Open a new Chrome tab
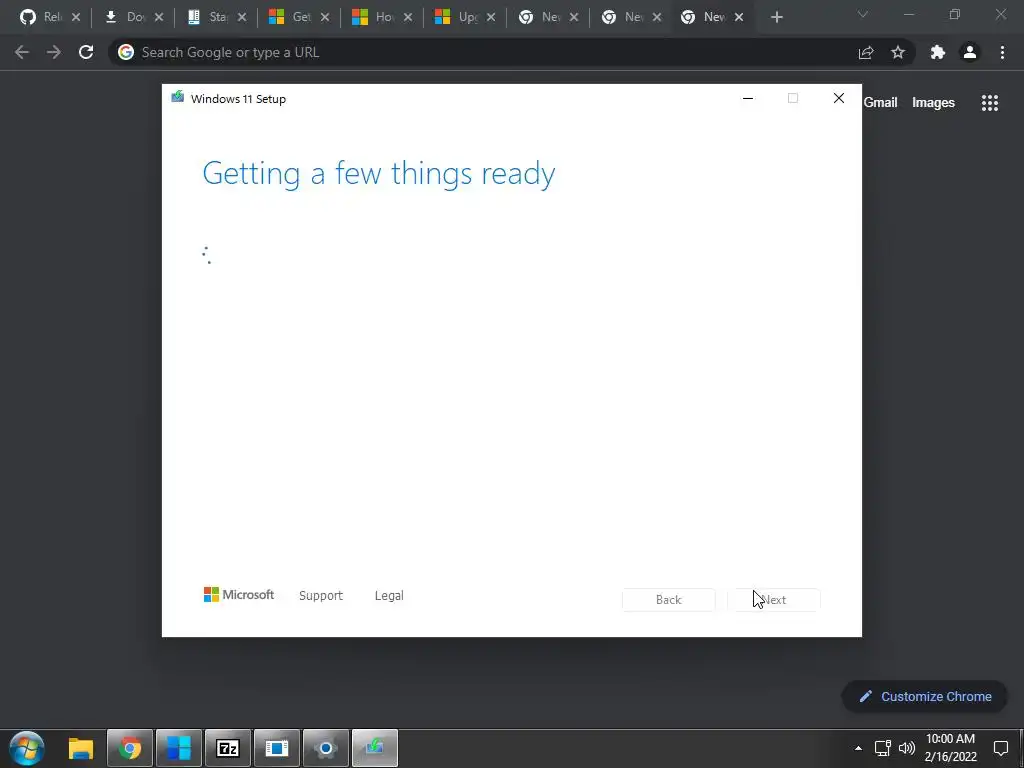The height and width of the screenshot is (768, 1024). point(776,18)
